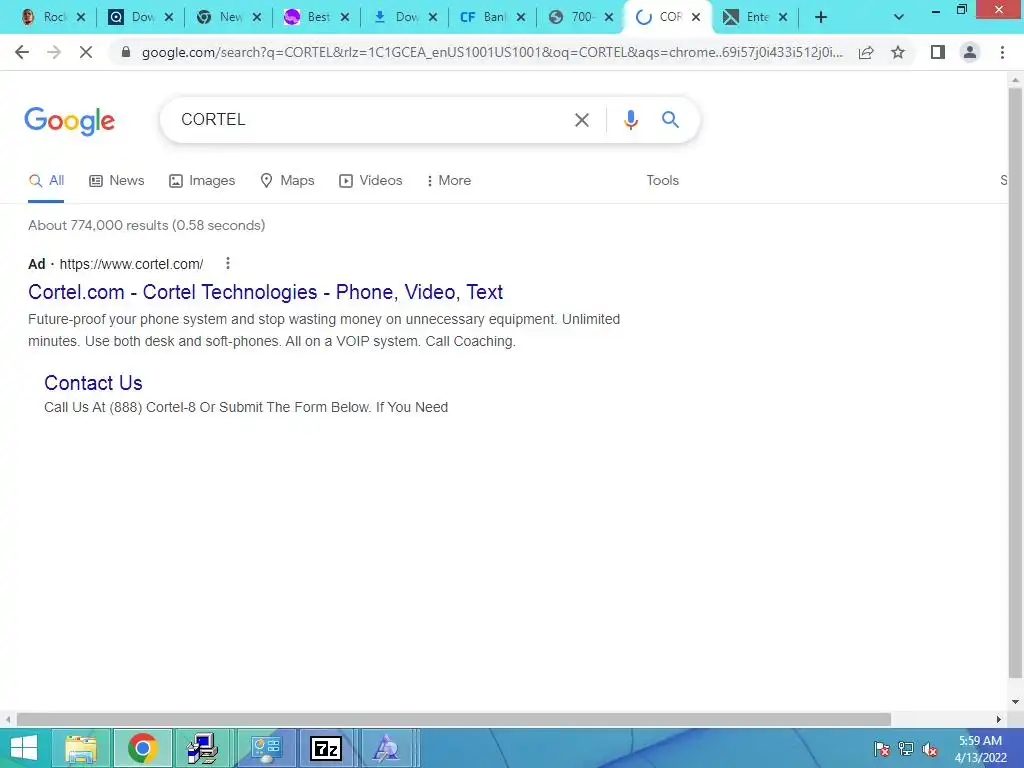Image resolution: width=1024 pixels, height=768 pixels.
Task: Go back to the previous page
Action: [x=22, y=52]
